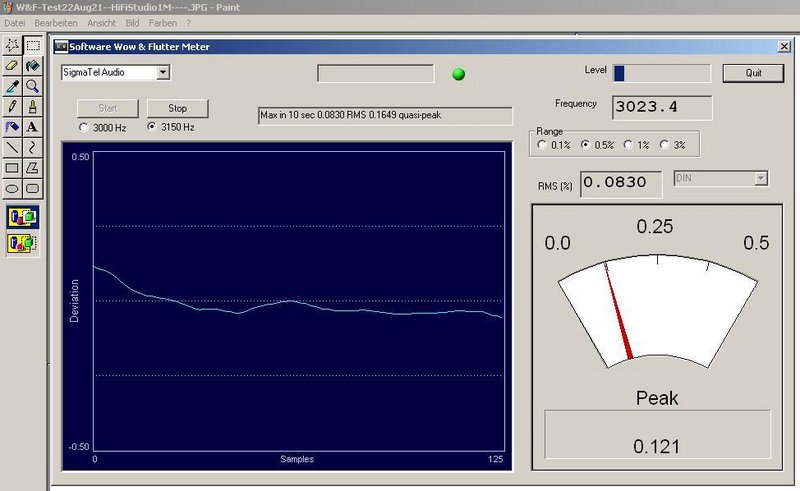Click the red needle on the analog meter
The width and height of the screenshot is (800, 491).
619,313
